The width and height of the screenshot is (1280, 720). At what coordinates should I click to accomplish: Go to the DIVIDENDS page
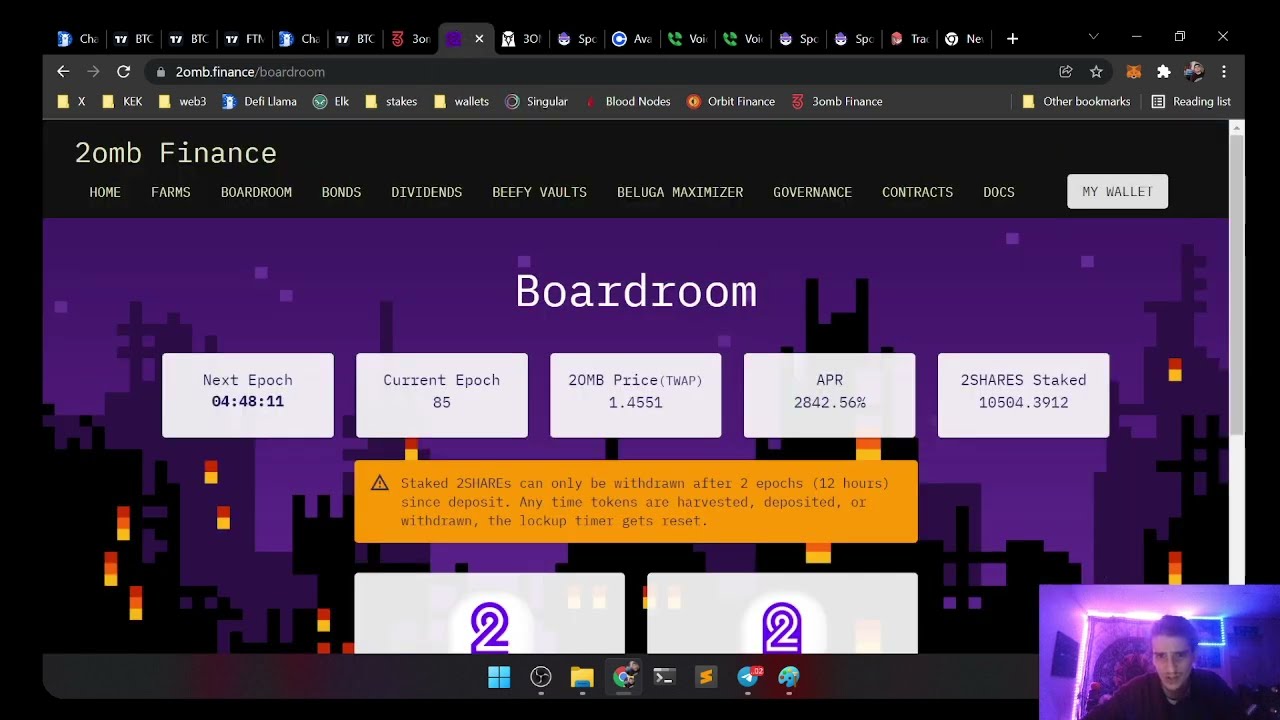pos(427,192)
